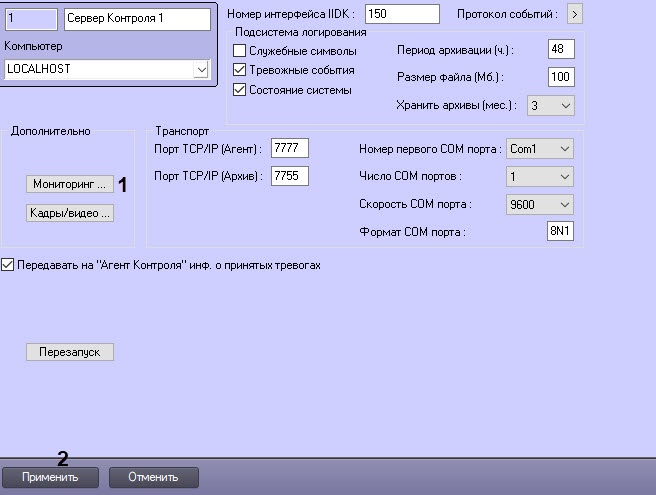Image resolution: width=656 pixels, height=495 pixels.
Task: Uncheck the Состояние системы checkbox
Action: 239,90
